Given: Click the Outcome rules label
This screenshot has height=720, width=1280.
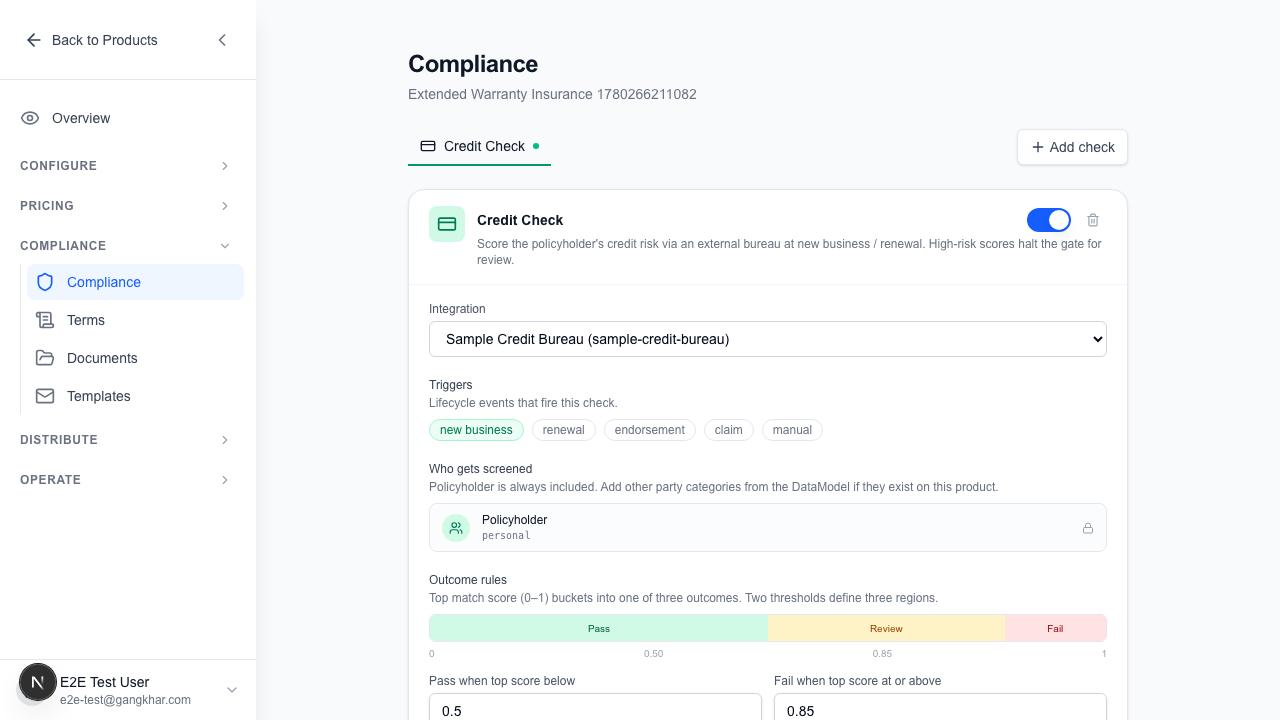Looking at the screenshot, I should (x=468, y=580).
